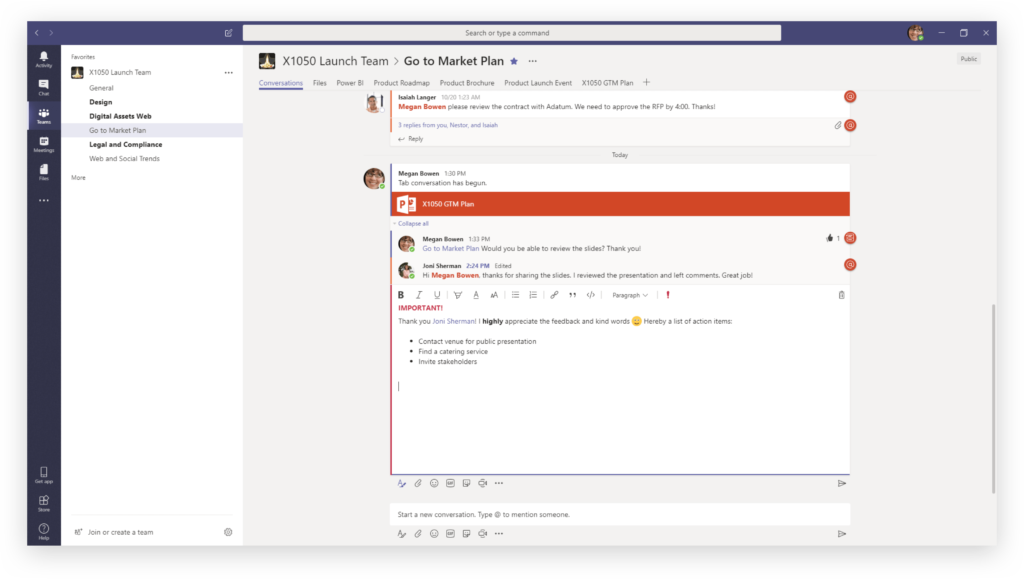This screenshot has width=1024, height=579.
Task: Switch to the Files tab
Action: [x=319, y=83]
